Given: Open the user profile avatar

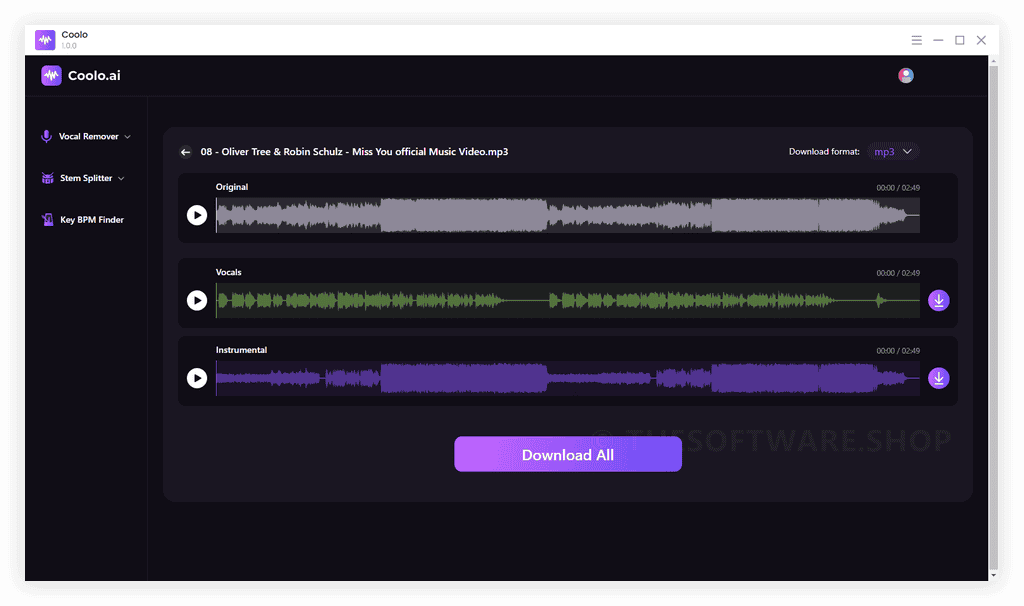Looking at the screenshot, I should (906, 76).
